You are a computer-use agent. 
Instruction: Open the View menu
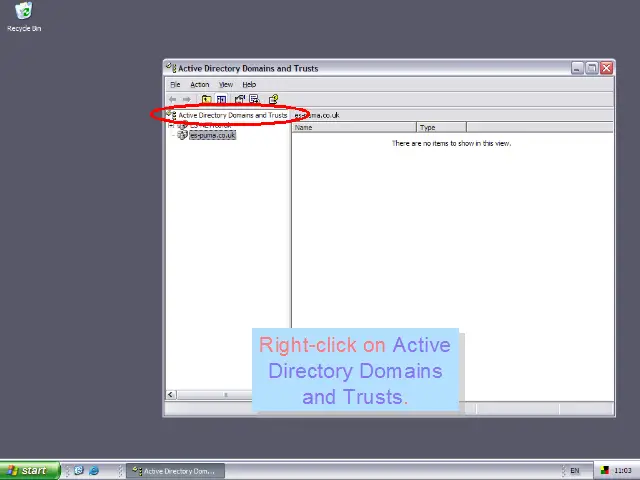(x=226, y=84)
